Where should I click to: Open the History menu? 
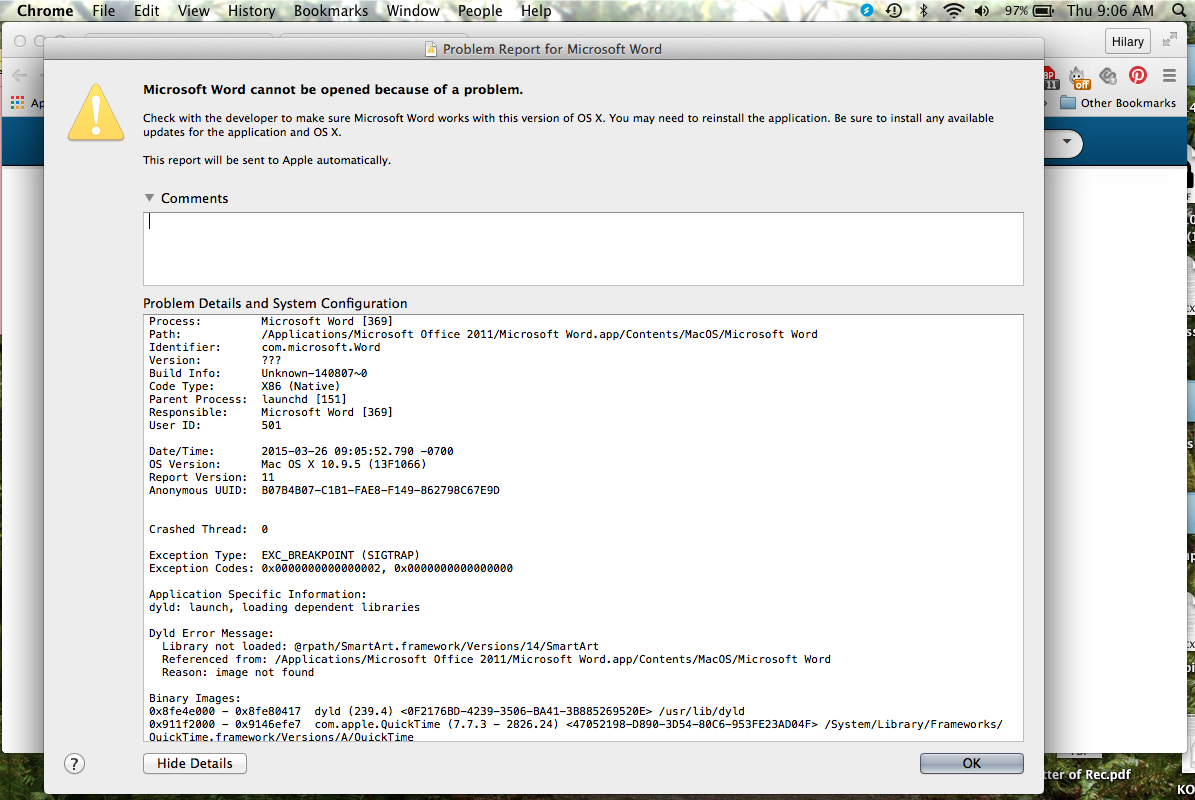point(251,11)
